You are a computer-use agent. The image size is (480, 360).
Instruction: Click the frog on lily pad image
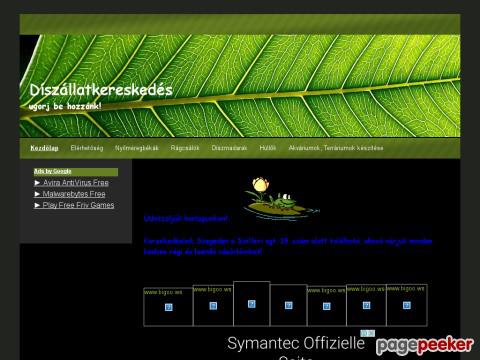(281, 198)
